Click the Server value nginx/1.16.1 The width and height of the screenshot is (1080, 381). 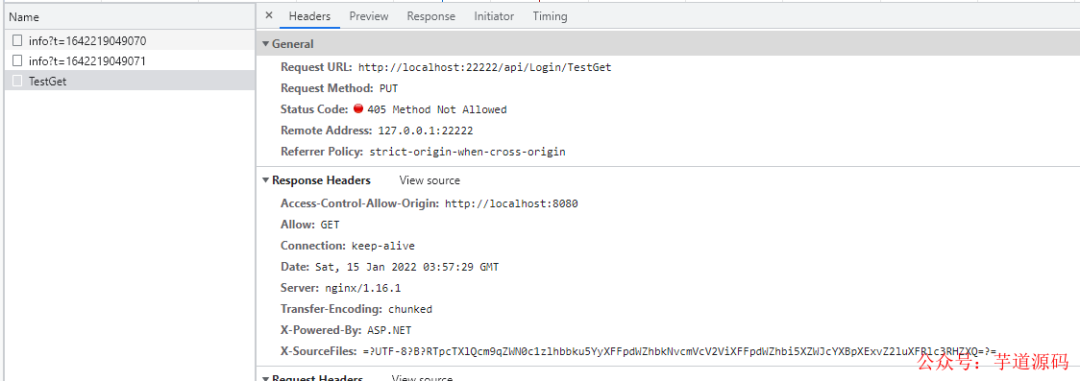pyautogui.click(x=363, y=288)
